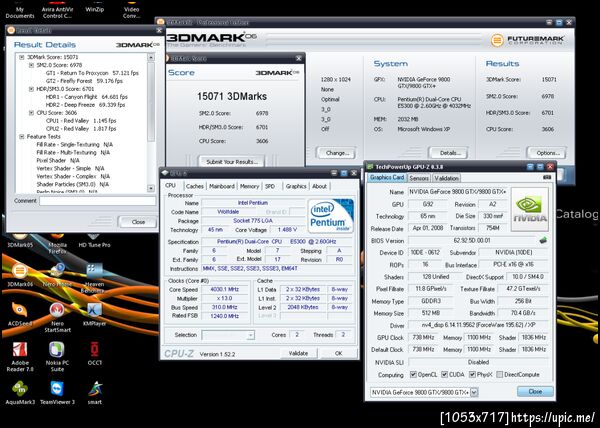Click the Validate button in CPU-Z
This screenshot has height=428, width=600.
click(298, 353)
